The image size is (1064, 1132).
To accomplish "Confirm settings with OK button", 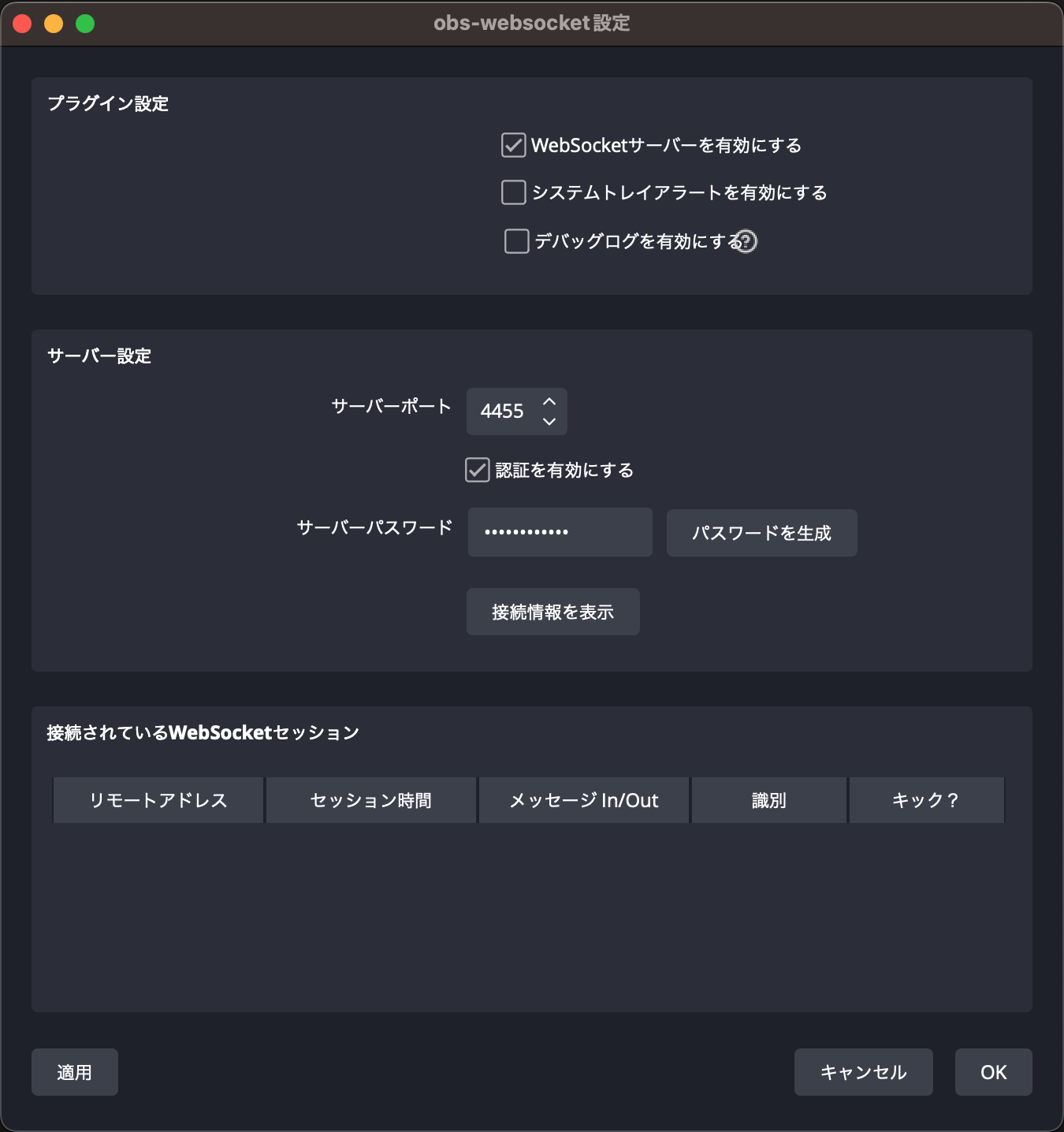I will (x=994, y=1072).
